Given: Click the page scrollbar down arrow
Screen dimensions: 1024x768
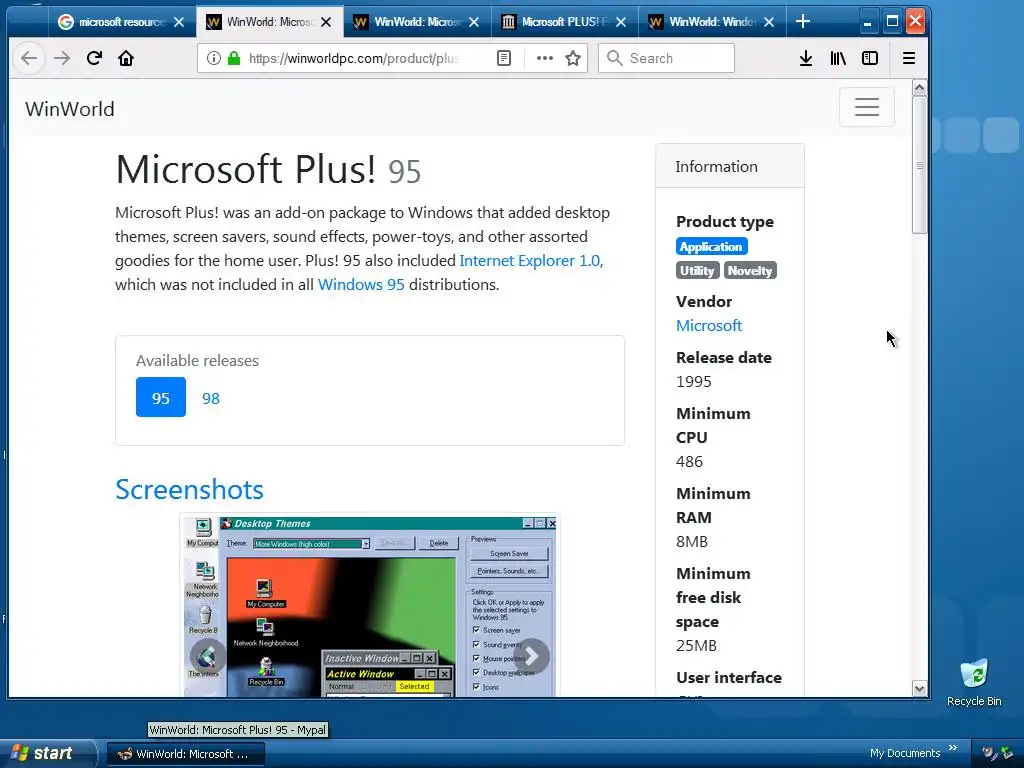Looking at the screenshot, I should point(920,688).
